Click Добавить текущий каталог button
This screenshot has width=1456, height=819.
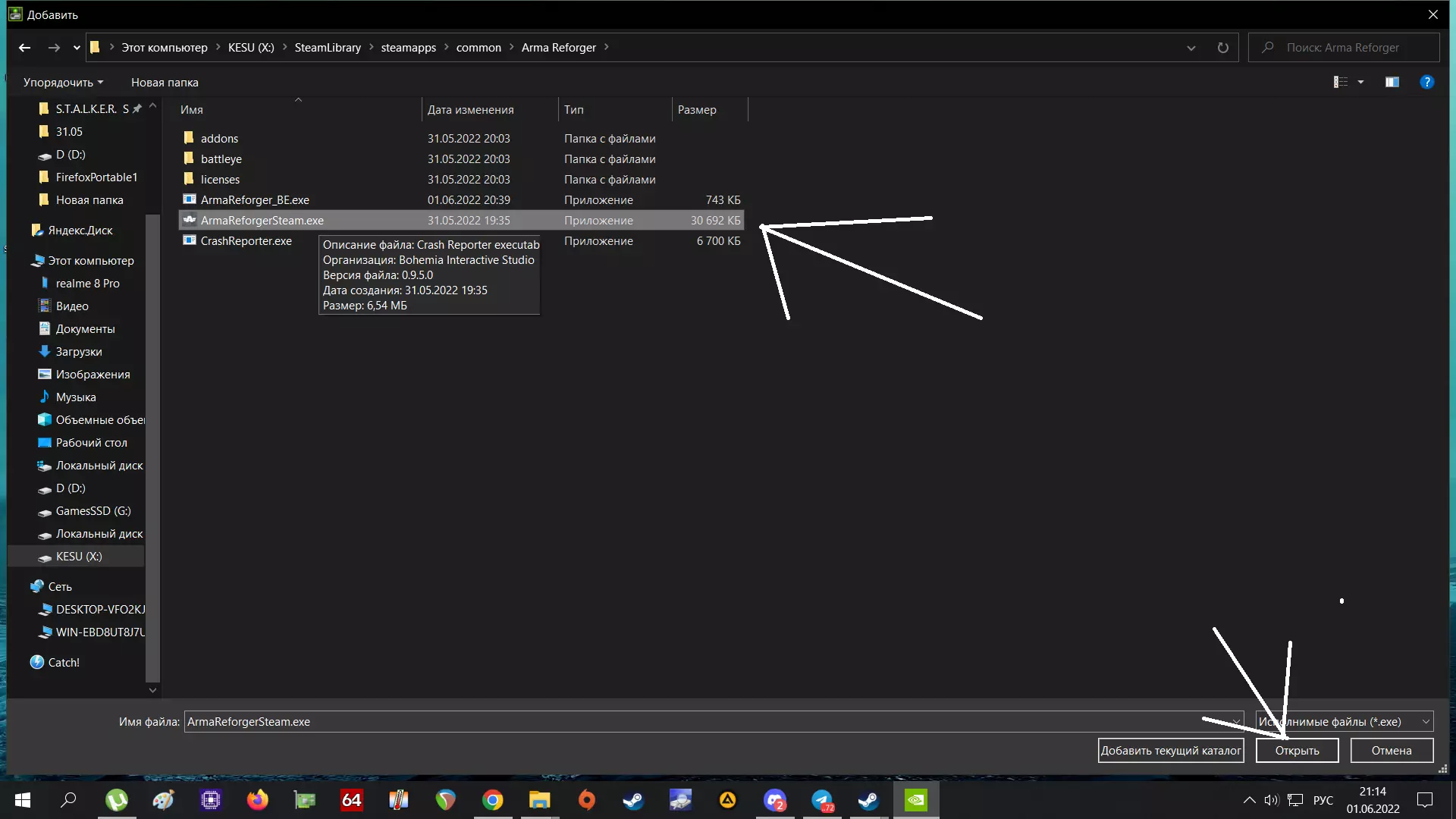pos(1170,750)
